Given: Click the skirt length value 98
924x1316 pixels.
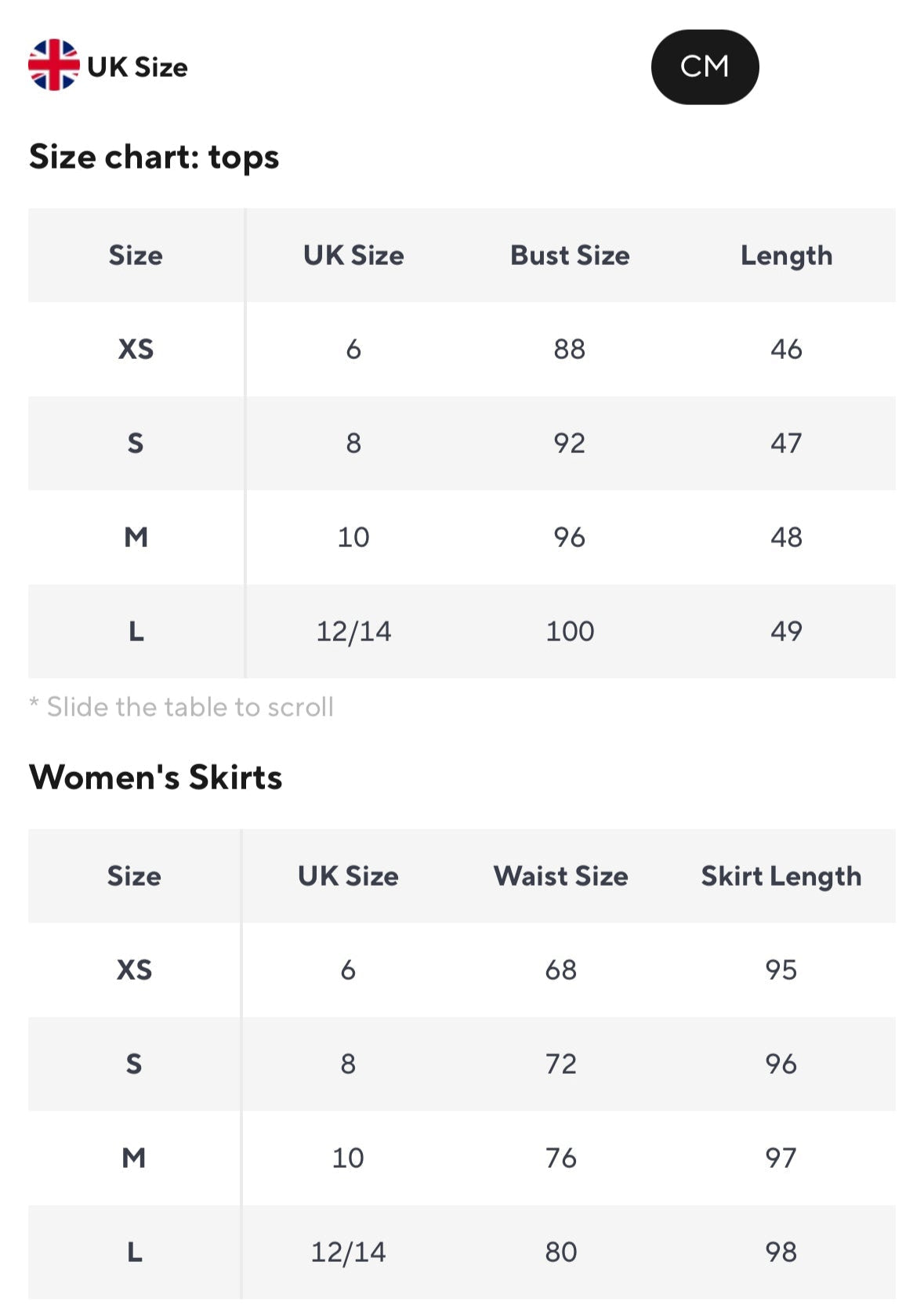Looking at the screenshot, I should point(781,1253).
